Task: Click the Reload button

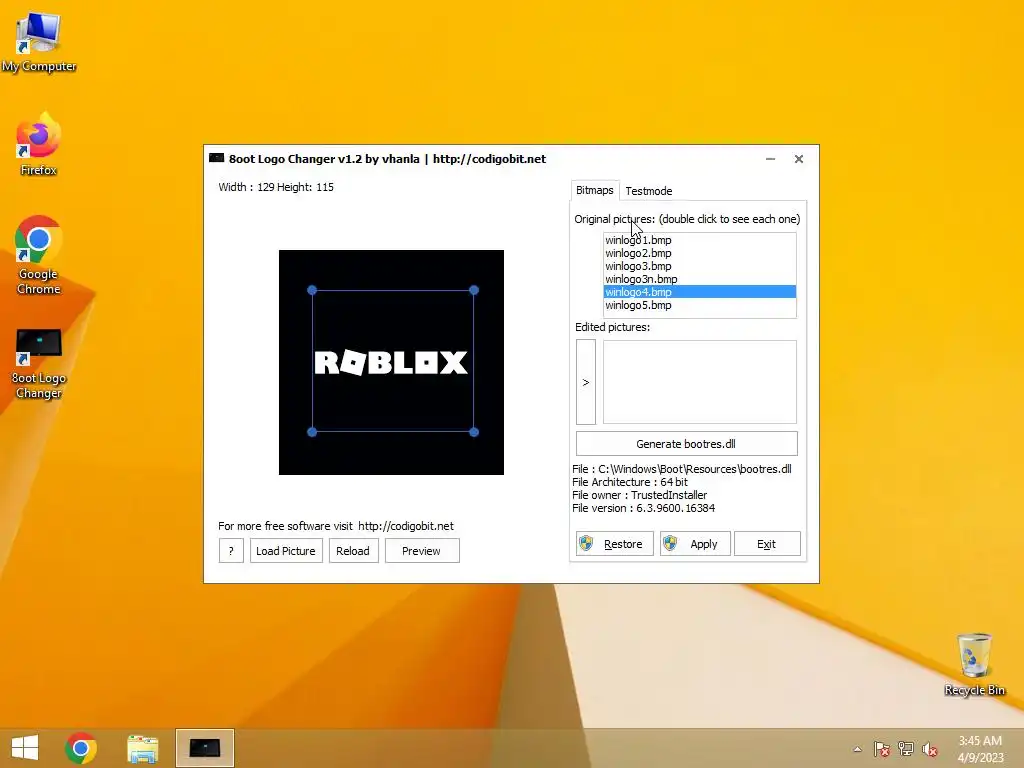Action: coord(353,551)
